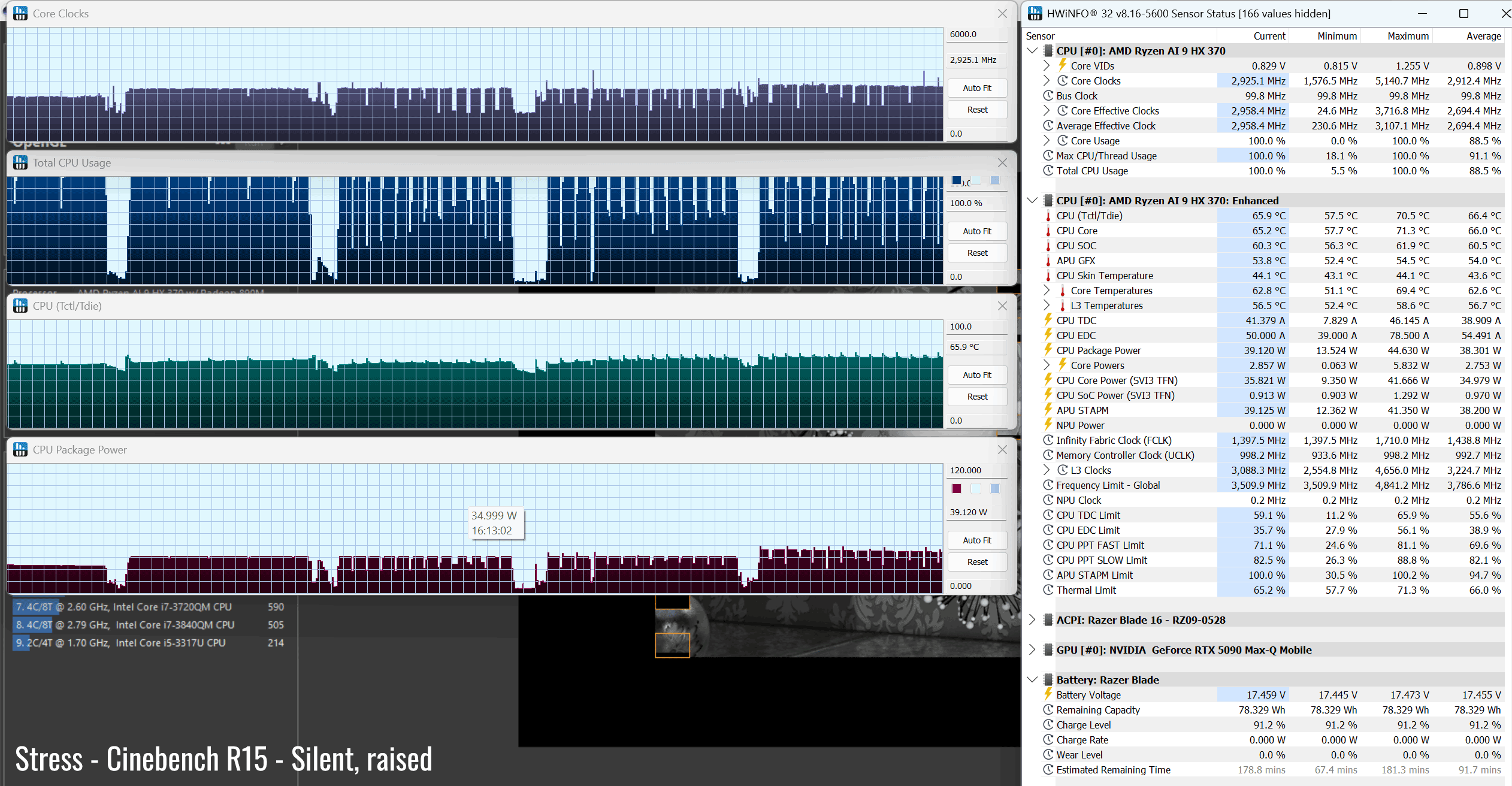Select Intel Core i5-3317U ranking entry in Cinebench
This screenshot has height=786, width=1512.
pos(150,643)
